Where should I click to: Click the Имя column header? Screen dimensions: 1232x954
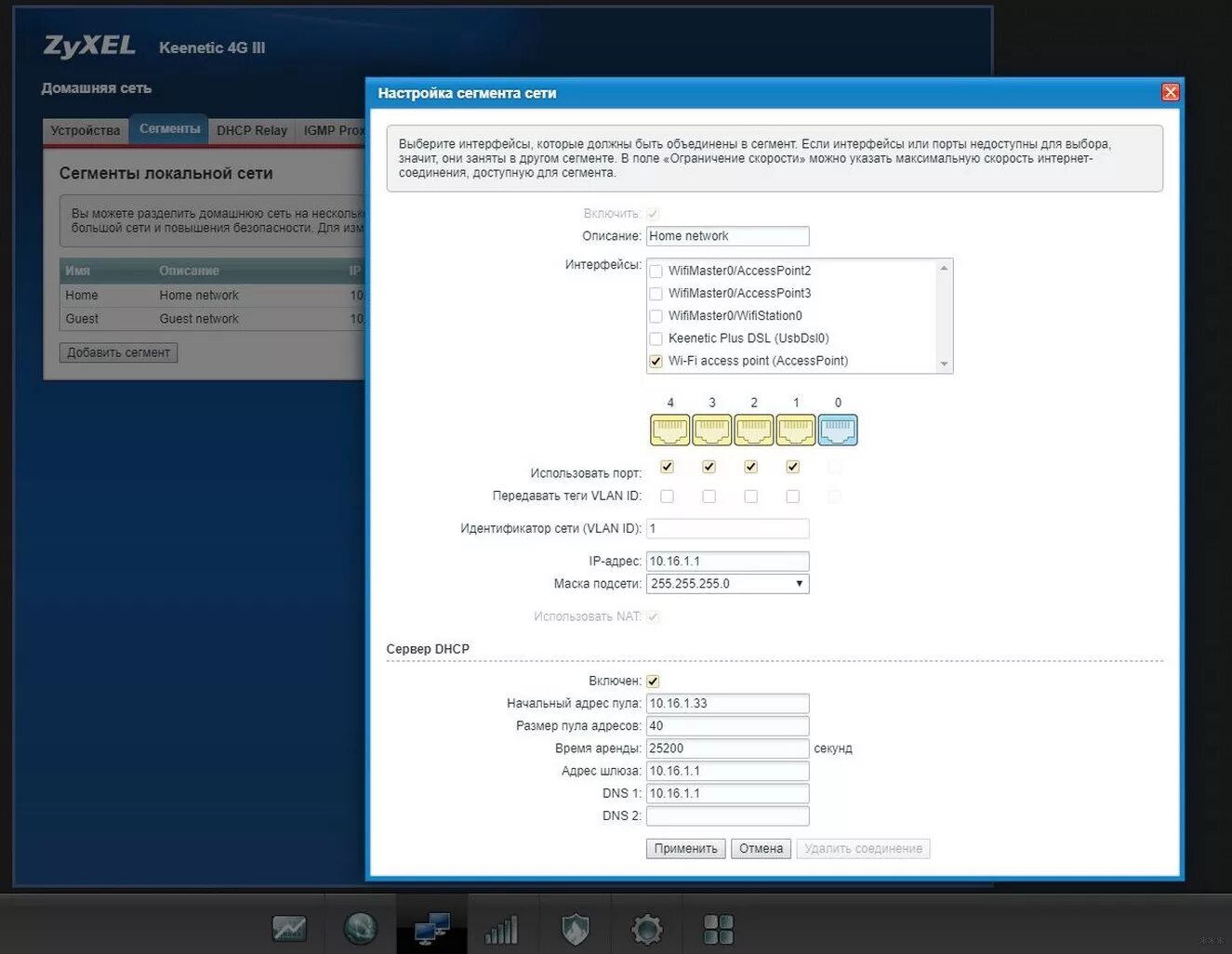[78, 271]
